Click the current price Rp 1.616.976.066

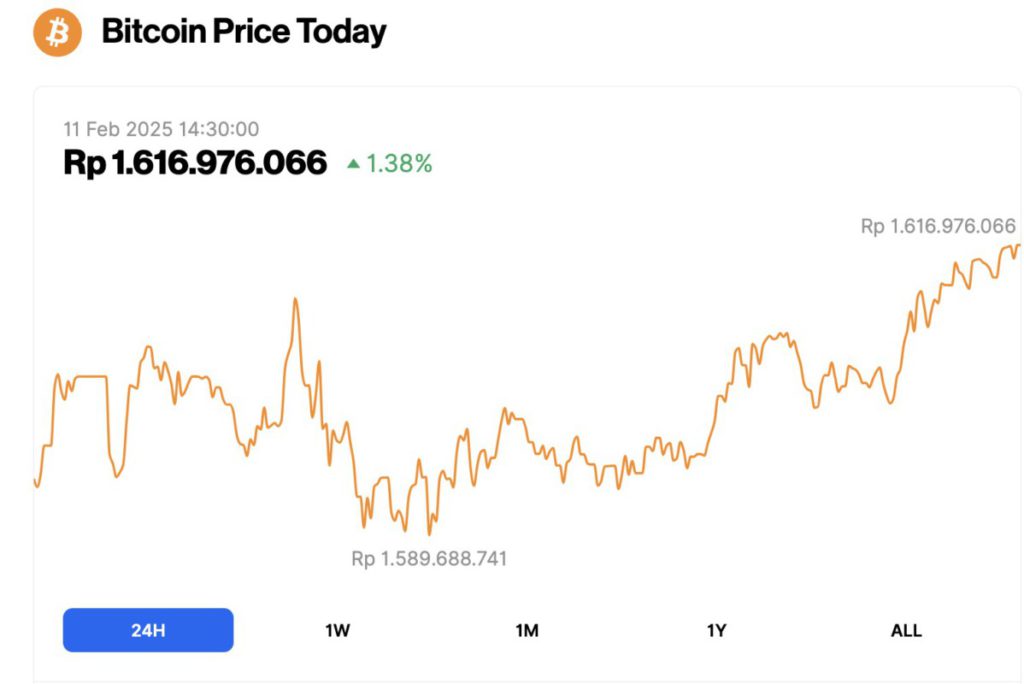coord(195,161)
